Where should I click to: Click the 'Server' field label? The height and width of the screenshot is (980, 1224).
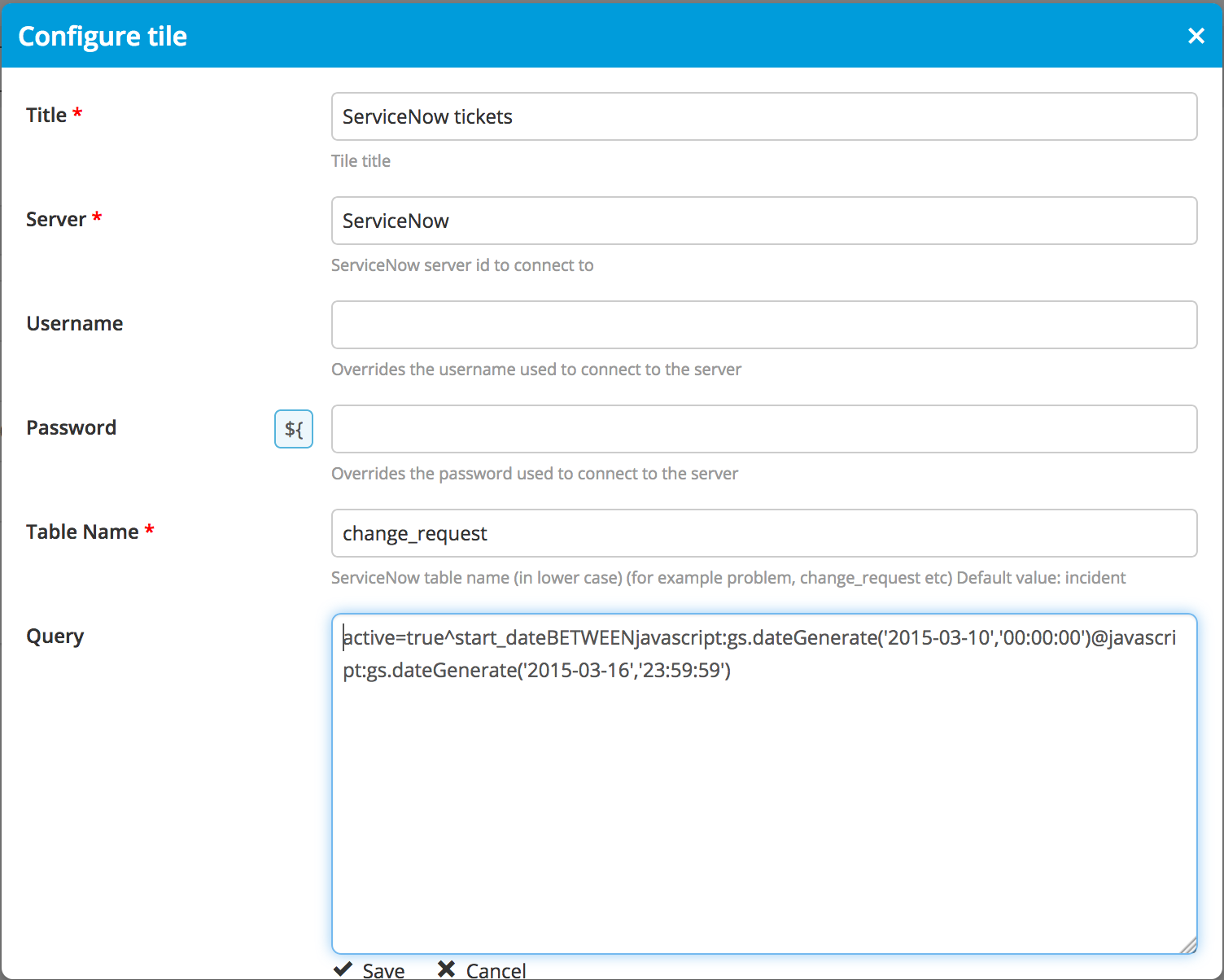[56, 219]
